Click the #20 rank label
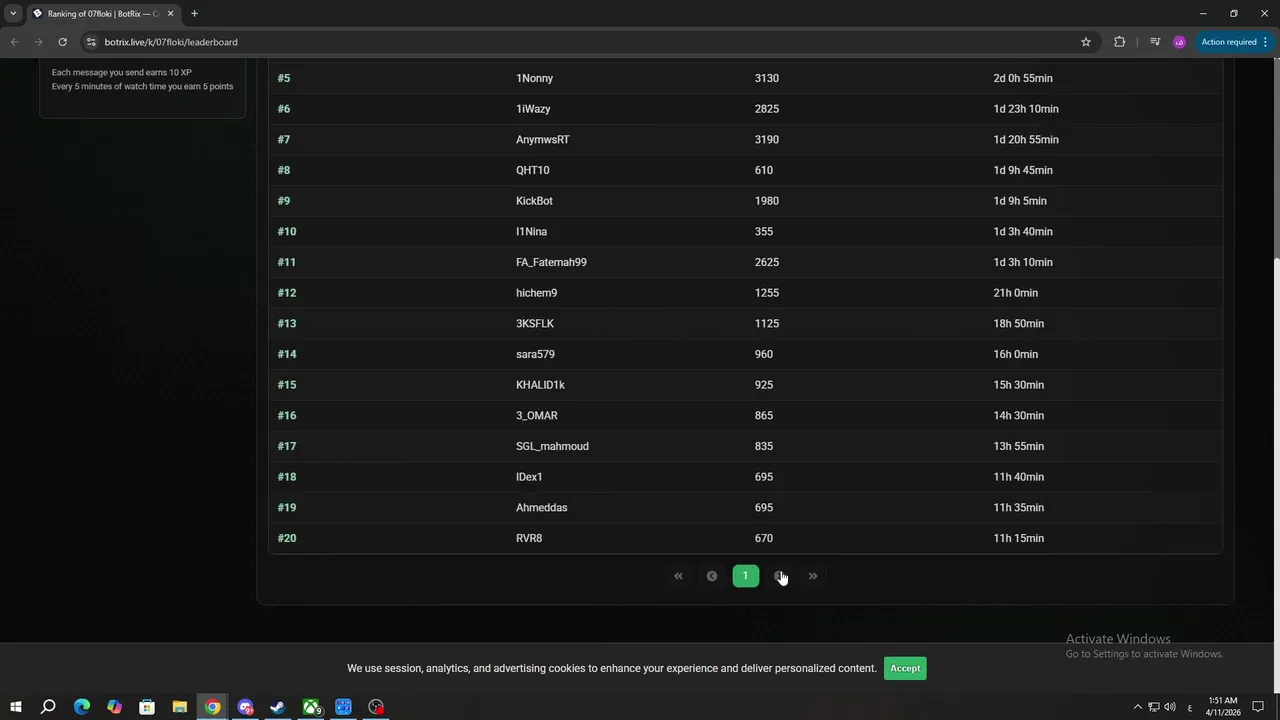Image resolution: width=1280 pixels, height=720 pixels. coord(287,538)
